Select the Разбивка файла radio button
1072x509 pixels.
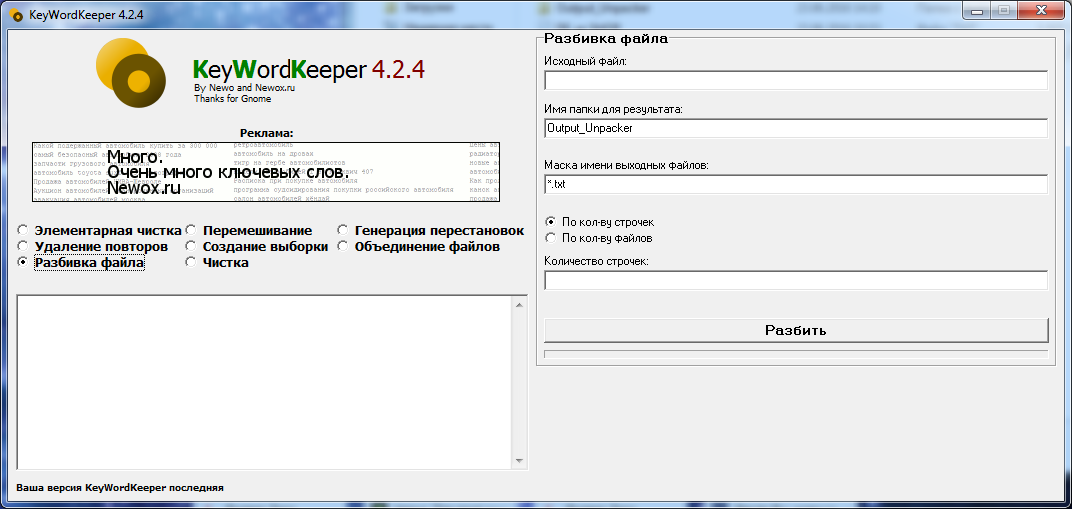pyautogui.click(x=23, y=263)
